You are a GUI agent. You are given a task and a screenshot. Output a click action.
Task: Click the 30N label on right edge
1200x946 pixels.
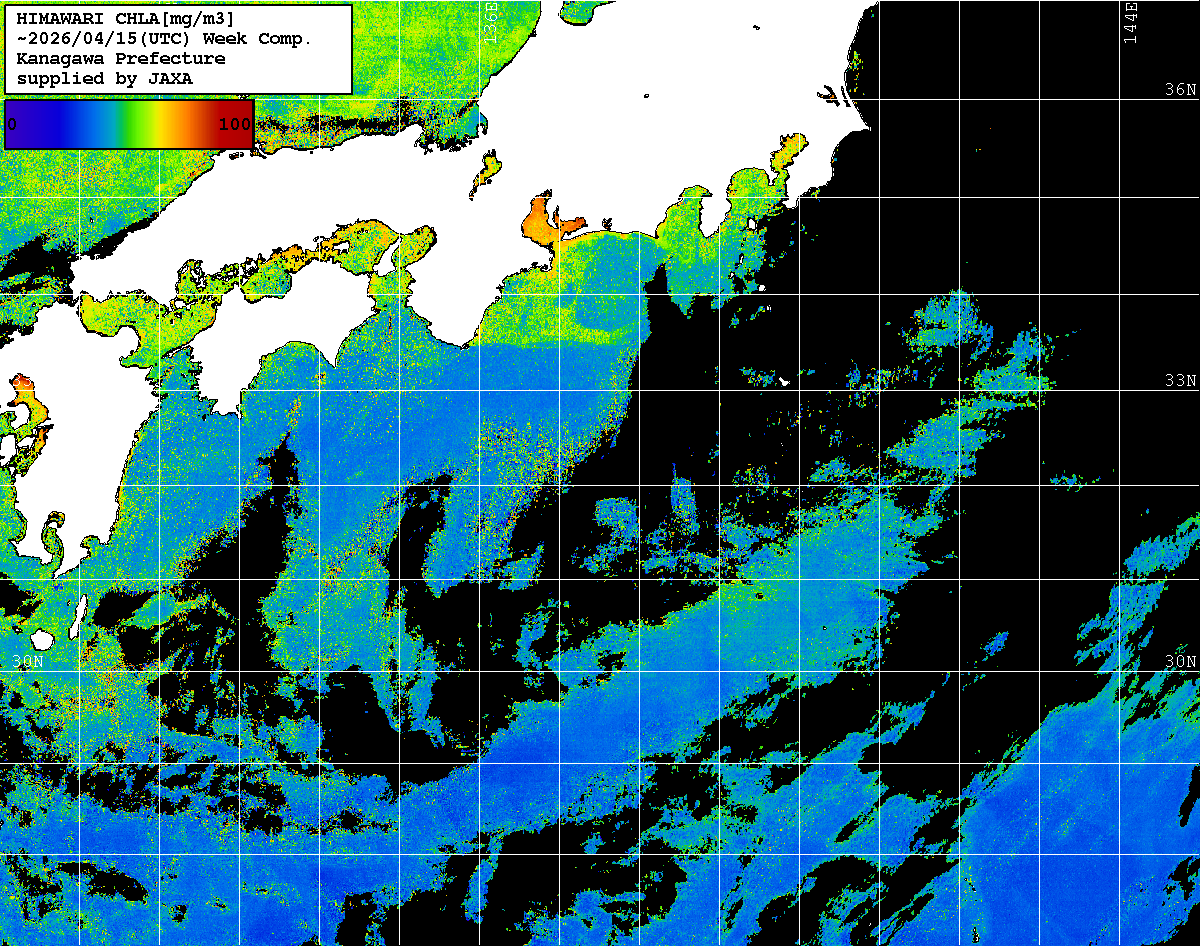pyautogui.click(x=1181, y=662)
